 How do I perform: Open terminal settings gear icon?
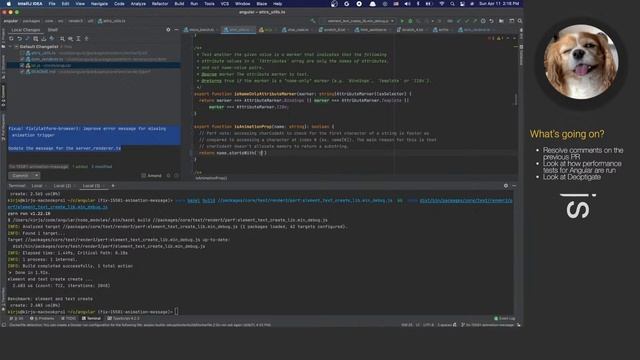506,186
